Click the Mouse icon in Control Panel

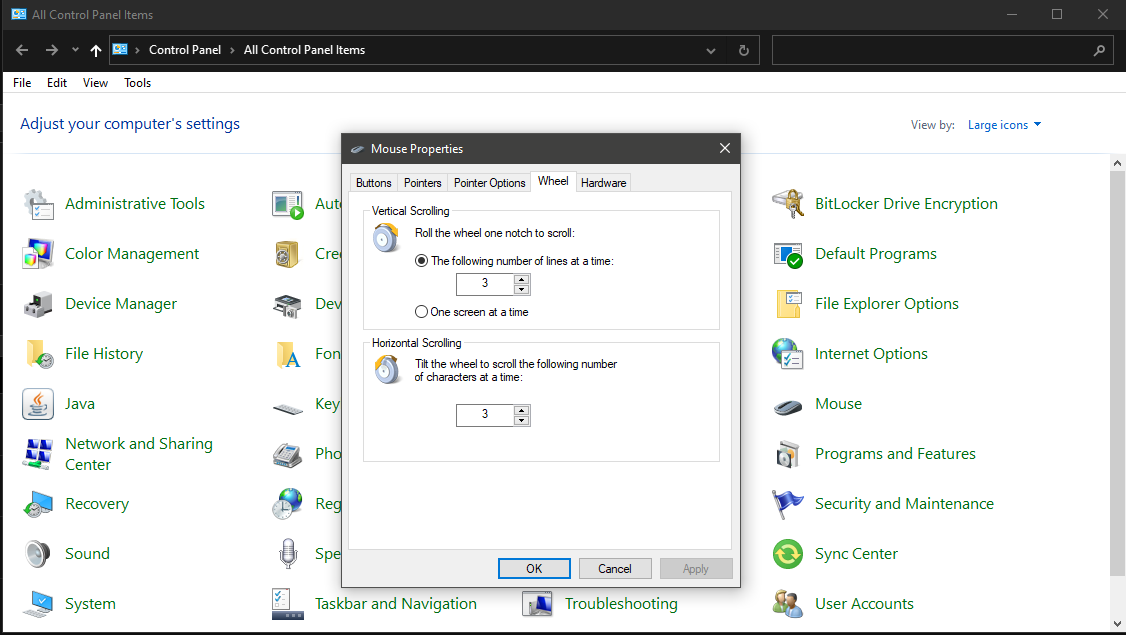point(788,407)
